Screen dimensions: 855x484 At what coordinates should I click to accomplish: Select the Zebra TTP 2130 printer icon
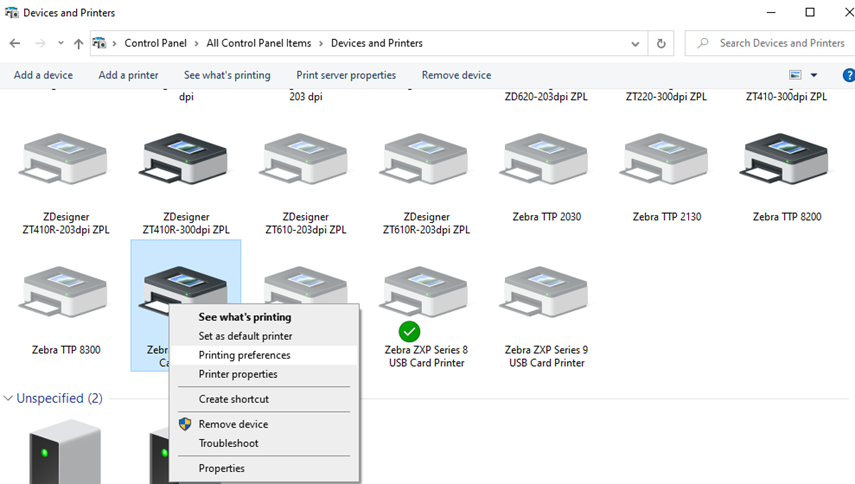(x=666, y=159)
